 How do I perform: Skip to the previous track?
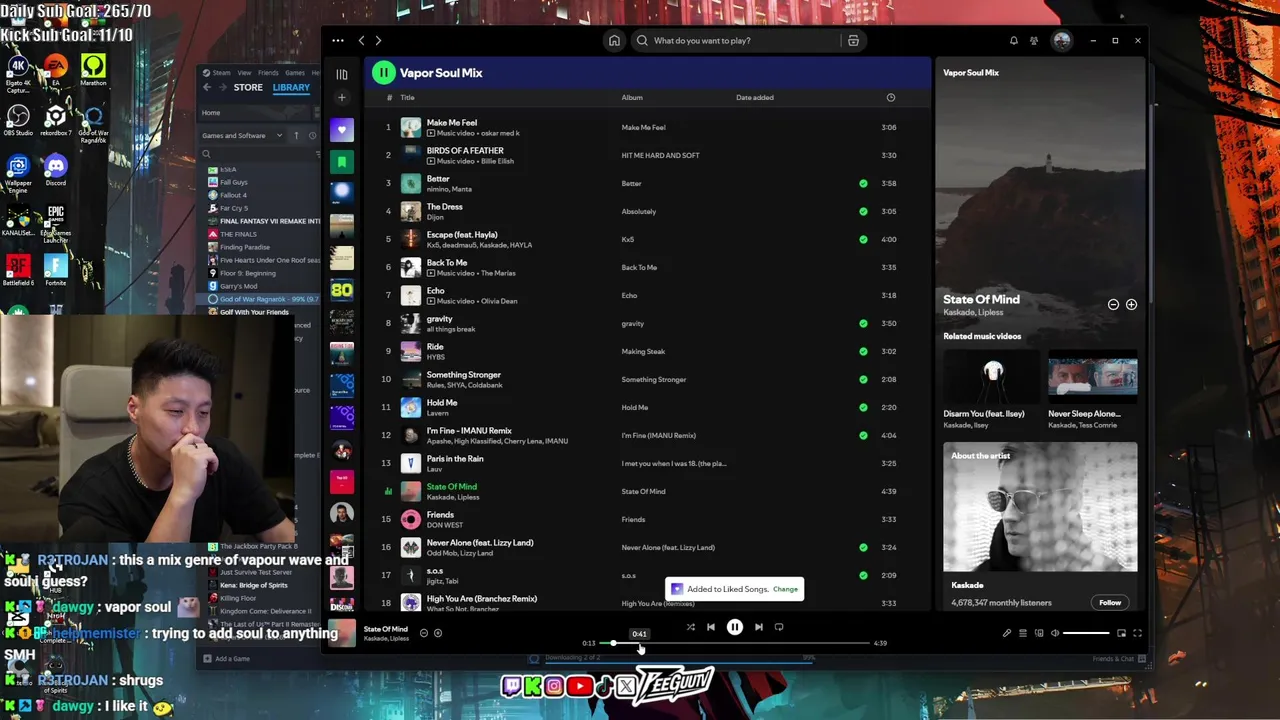[x=711, y=627]
